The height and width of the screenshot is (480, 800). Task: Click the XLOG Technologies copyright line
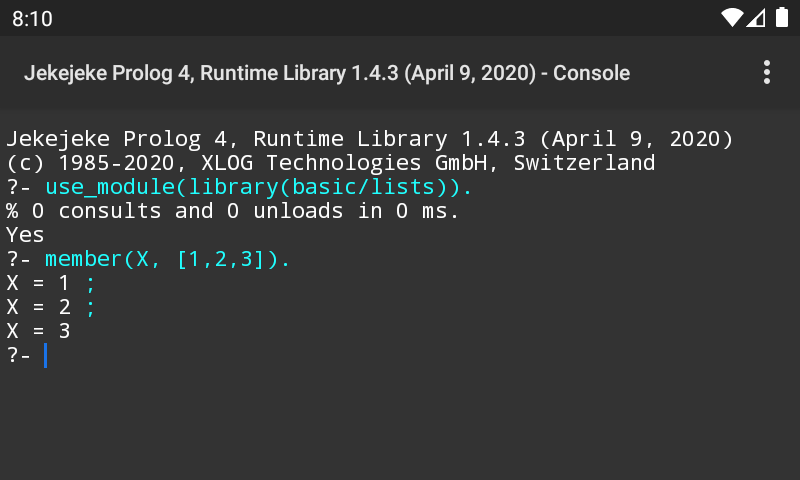click(331, 163)
